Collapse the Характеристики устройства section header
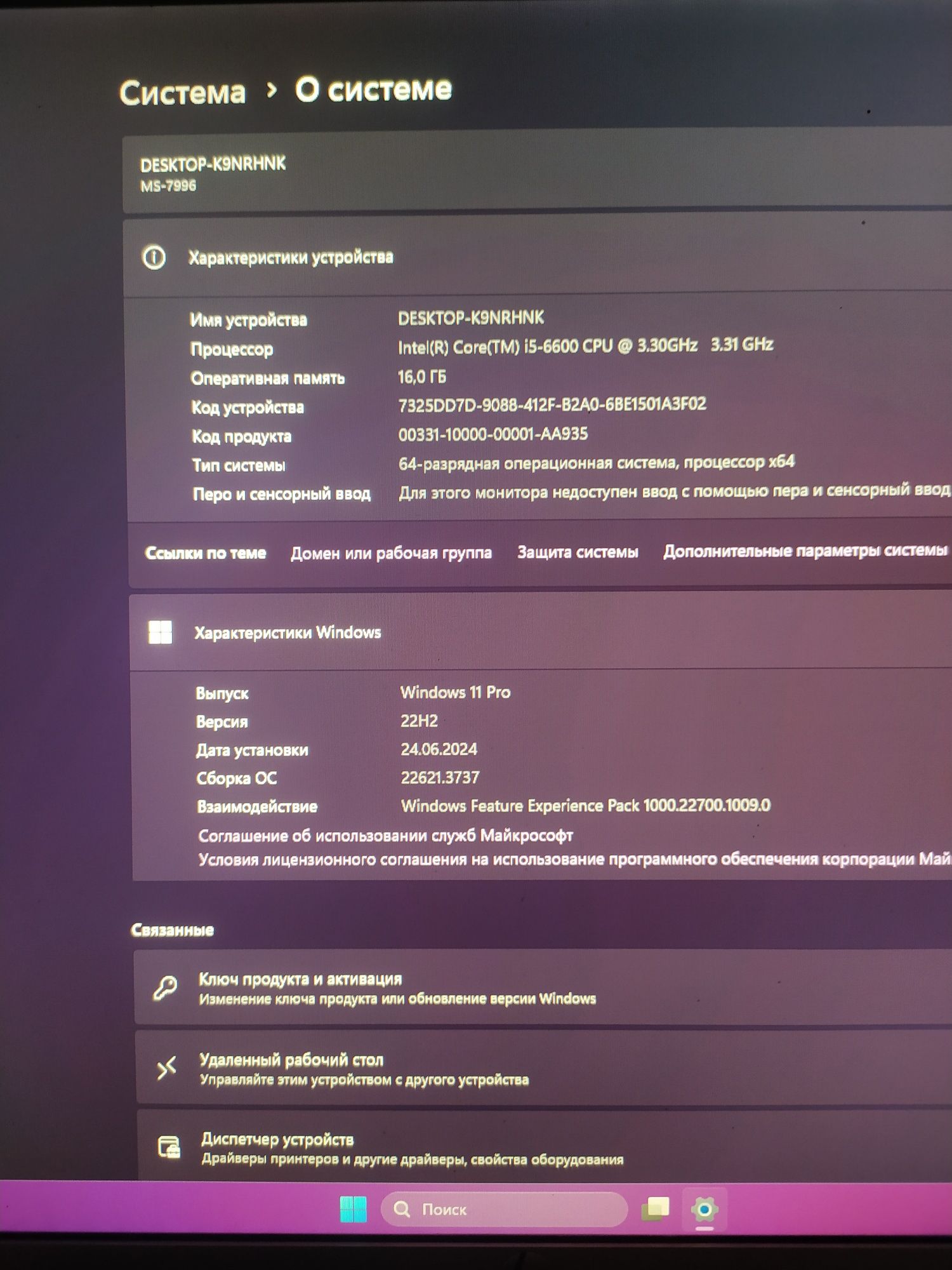Image resolution: width=952 pixels, height=1270 pixels. pyautogui.click(x=537, y=257)
